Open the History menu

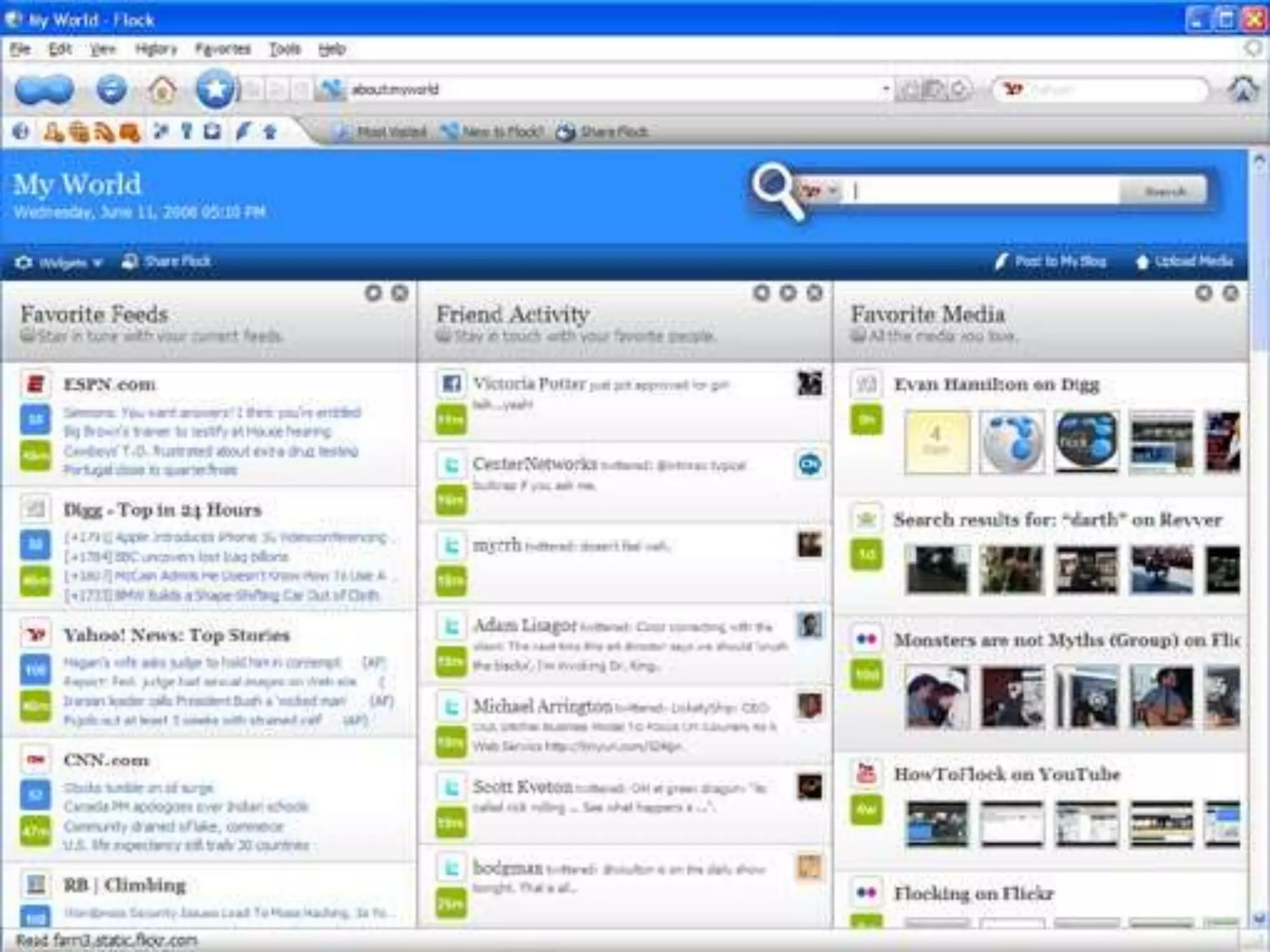[x=156, y=49]
